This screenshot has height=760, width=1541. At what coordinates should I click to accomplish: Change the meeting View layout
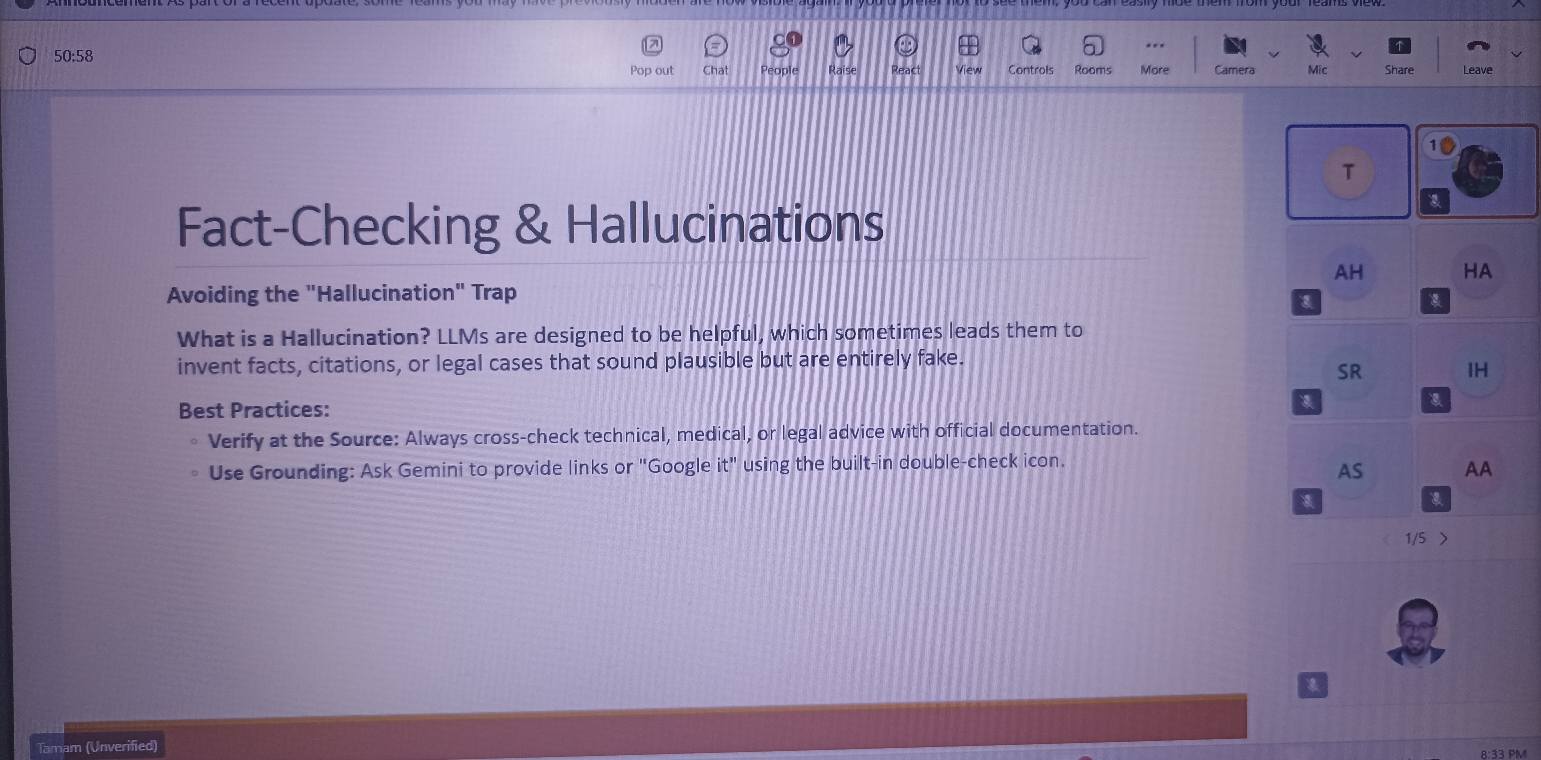967,53
